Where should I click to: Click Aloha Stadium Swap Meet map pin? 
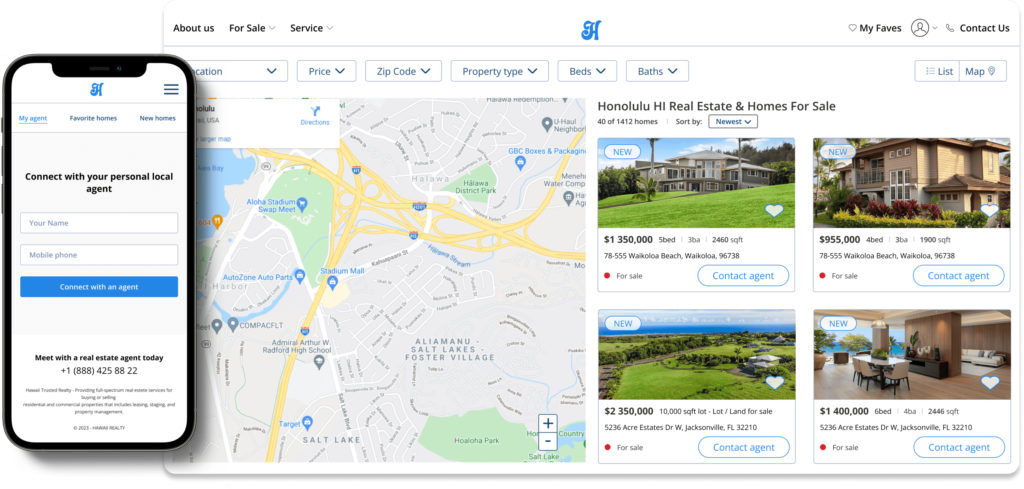(302, 204)
